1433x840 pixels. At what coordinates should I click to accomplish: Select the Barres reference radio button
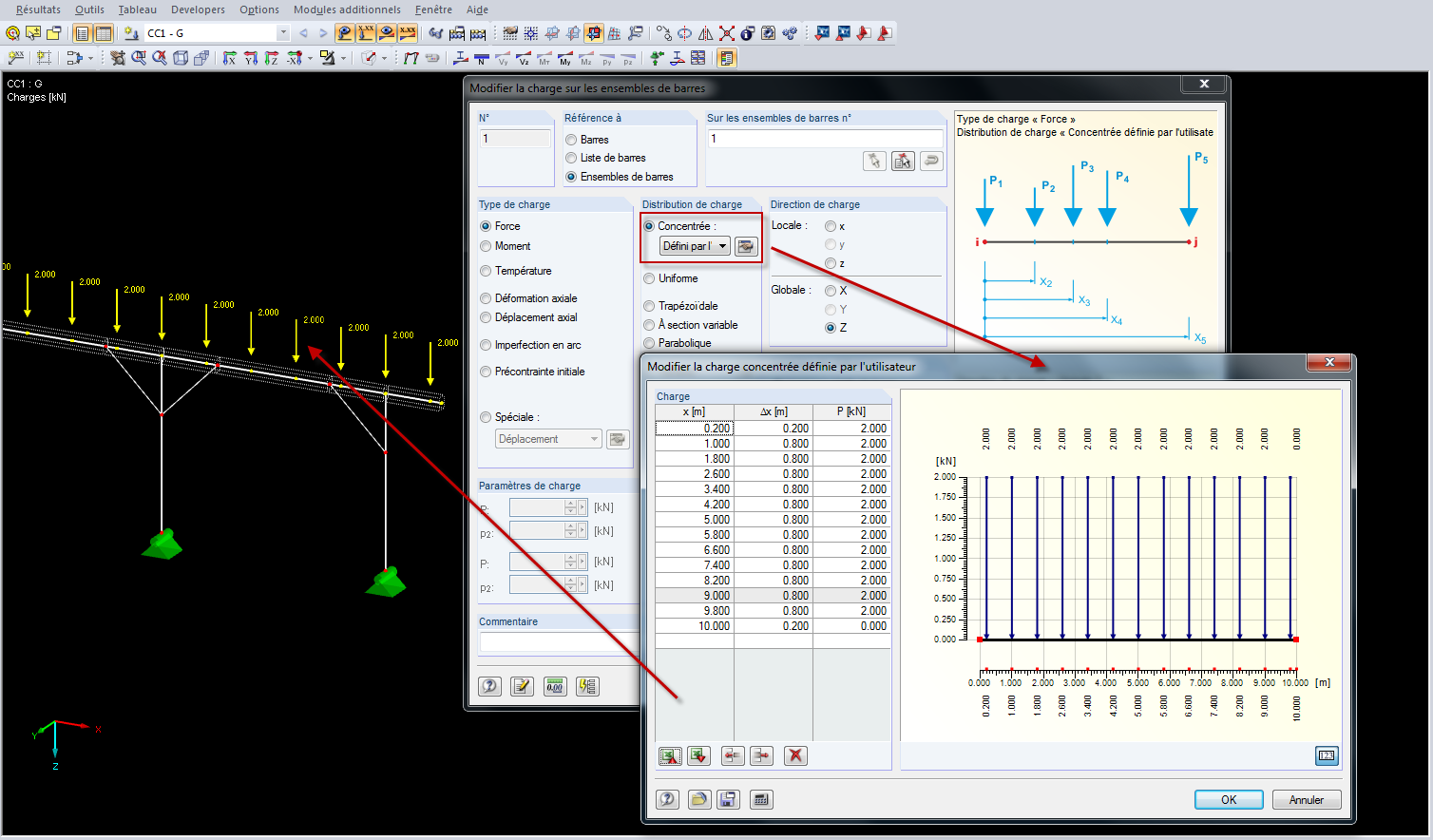(571, 140)
